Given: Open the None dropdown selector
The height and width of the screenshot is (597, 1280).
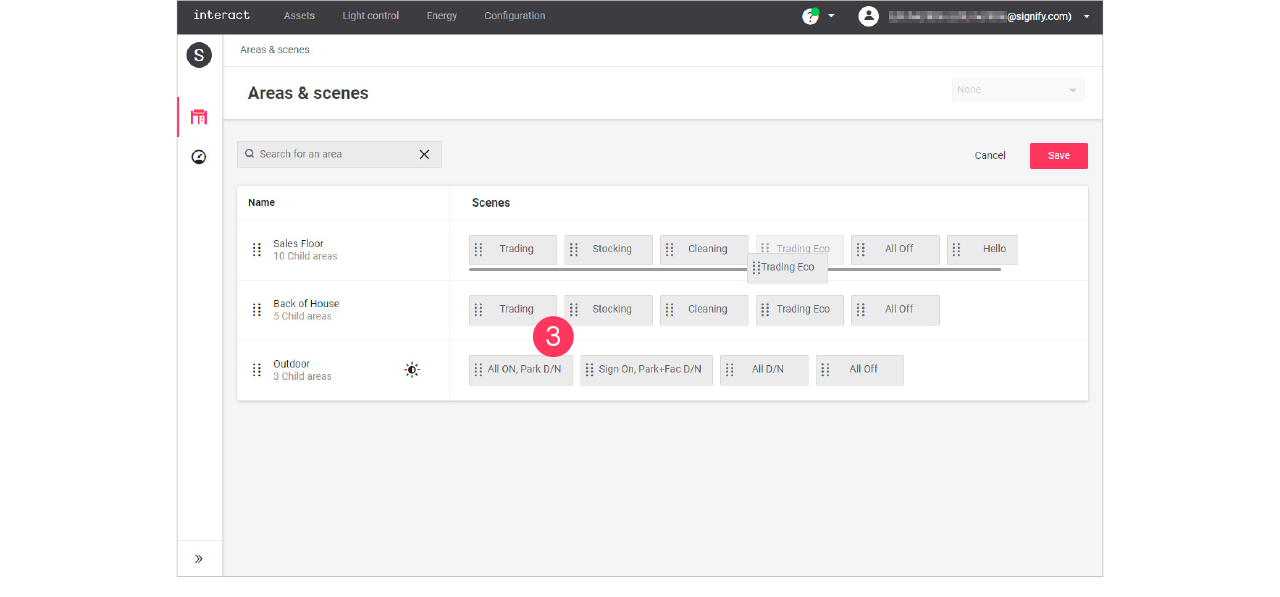Looking at the screenshot, I should (1018, 90).
